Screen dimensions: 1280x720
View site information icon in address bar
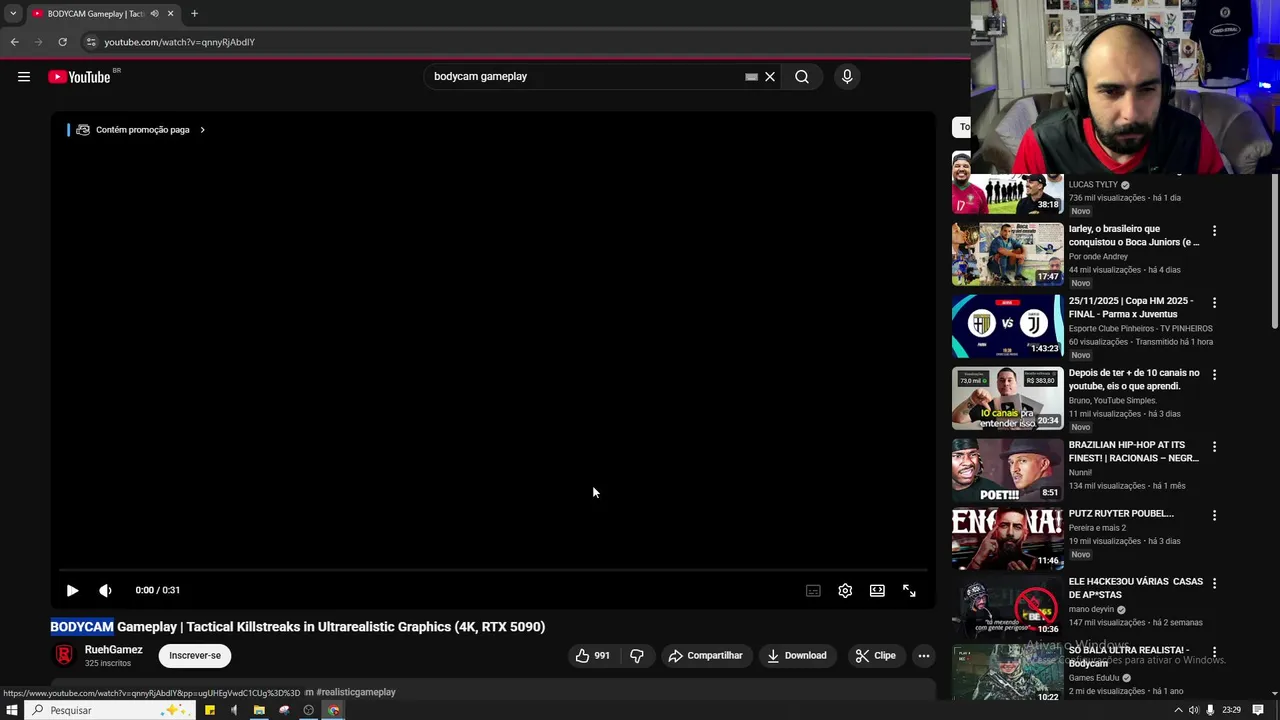point(90,42)
